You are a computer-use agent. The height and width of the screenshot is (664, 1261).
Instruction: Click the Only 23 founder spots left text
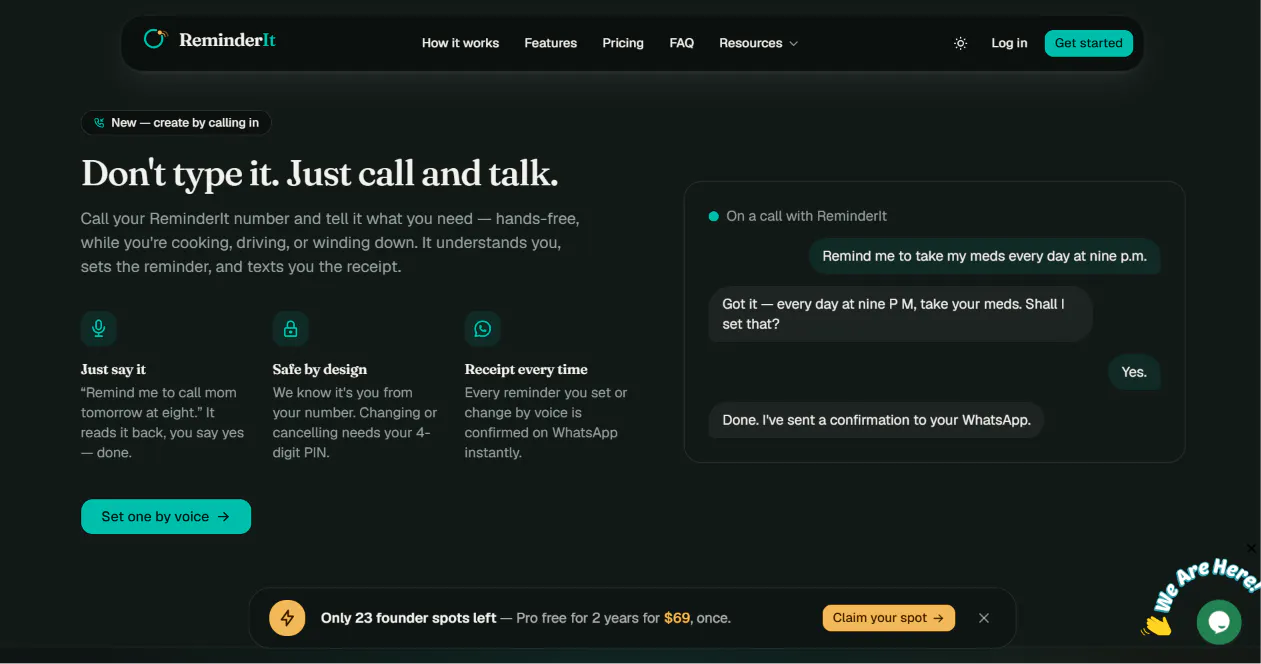(x=408, y=618)
